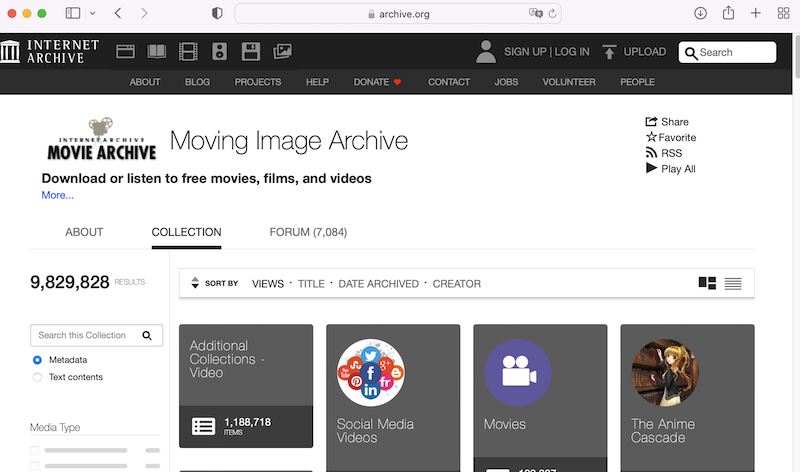Sort by DATE ARCHIVED
Viewport: 800px width, 472px height.
[379, 284]
